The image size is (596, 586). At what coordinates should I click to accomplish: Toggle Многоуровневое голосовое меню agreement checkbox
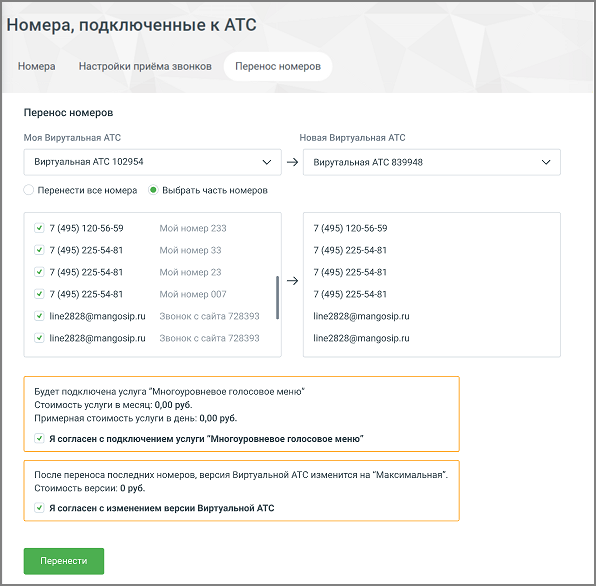[x=39, y=439]
